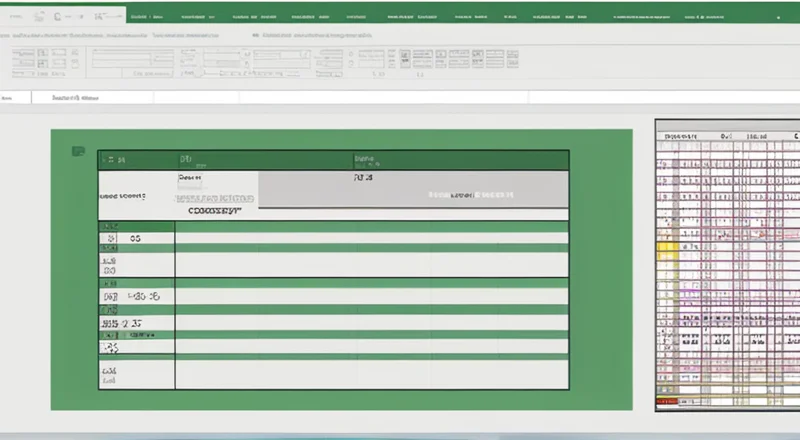Open the Name Box left of the formula bar

[14, 99]
